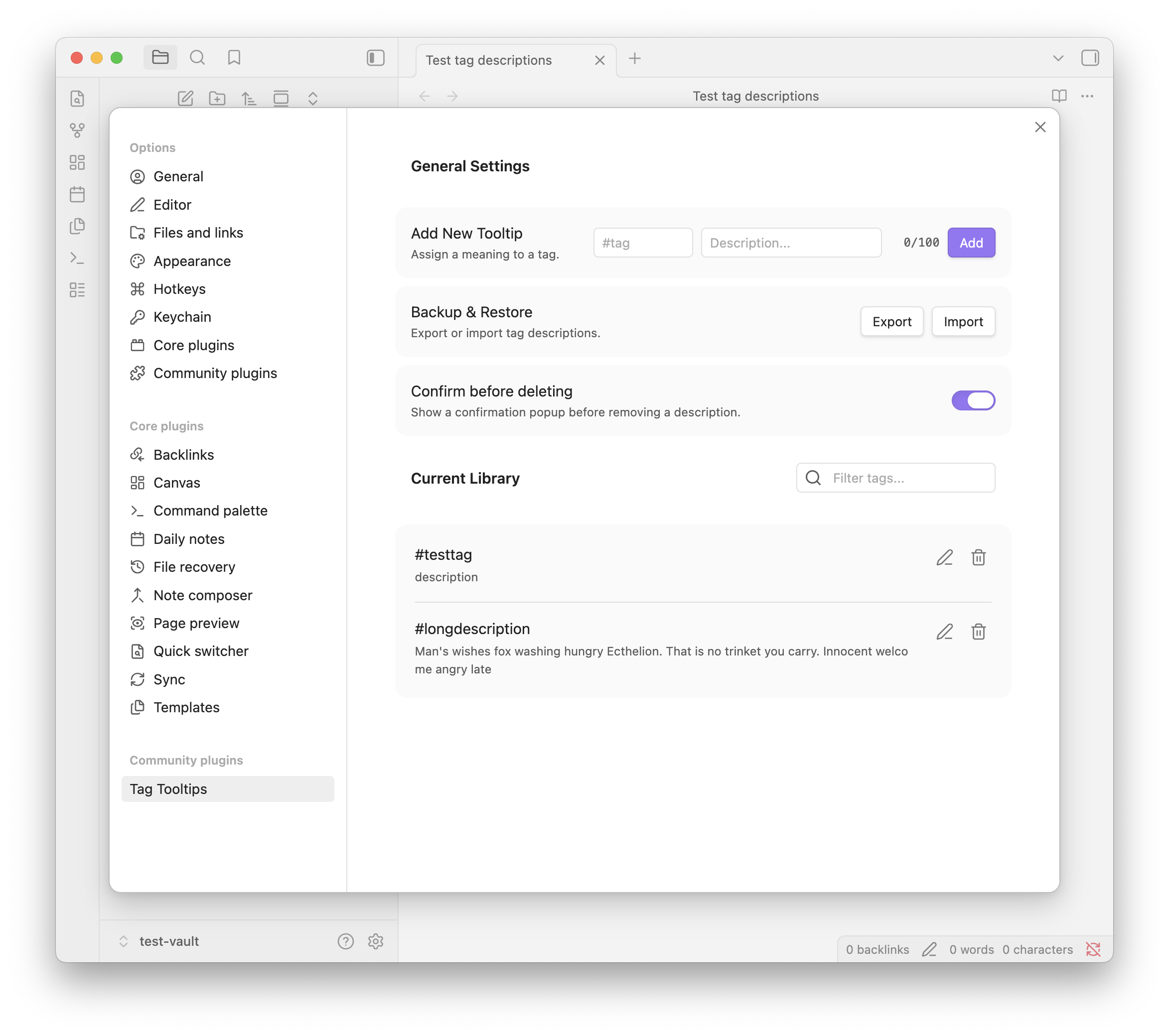Click the Export button
Viewport: 1169px width, 1036px height.
point(891,322)
